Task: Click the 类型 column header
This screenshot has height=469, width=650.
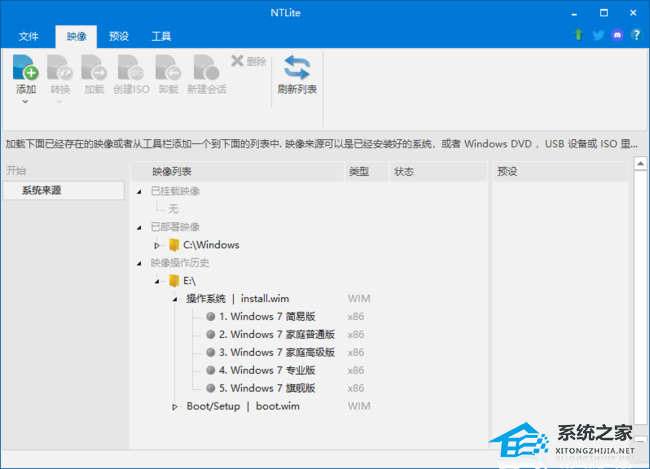Action: pos(366,171)
